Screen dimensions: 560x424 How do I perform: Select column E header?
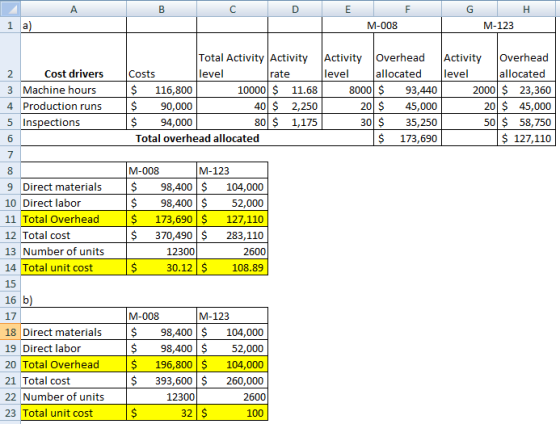tap(348, 9)
